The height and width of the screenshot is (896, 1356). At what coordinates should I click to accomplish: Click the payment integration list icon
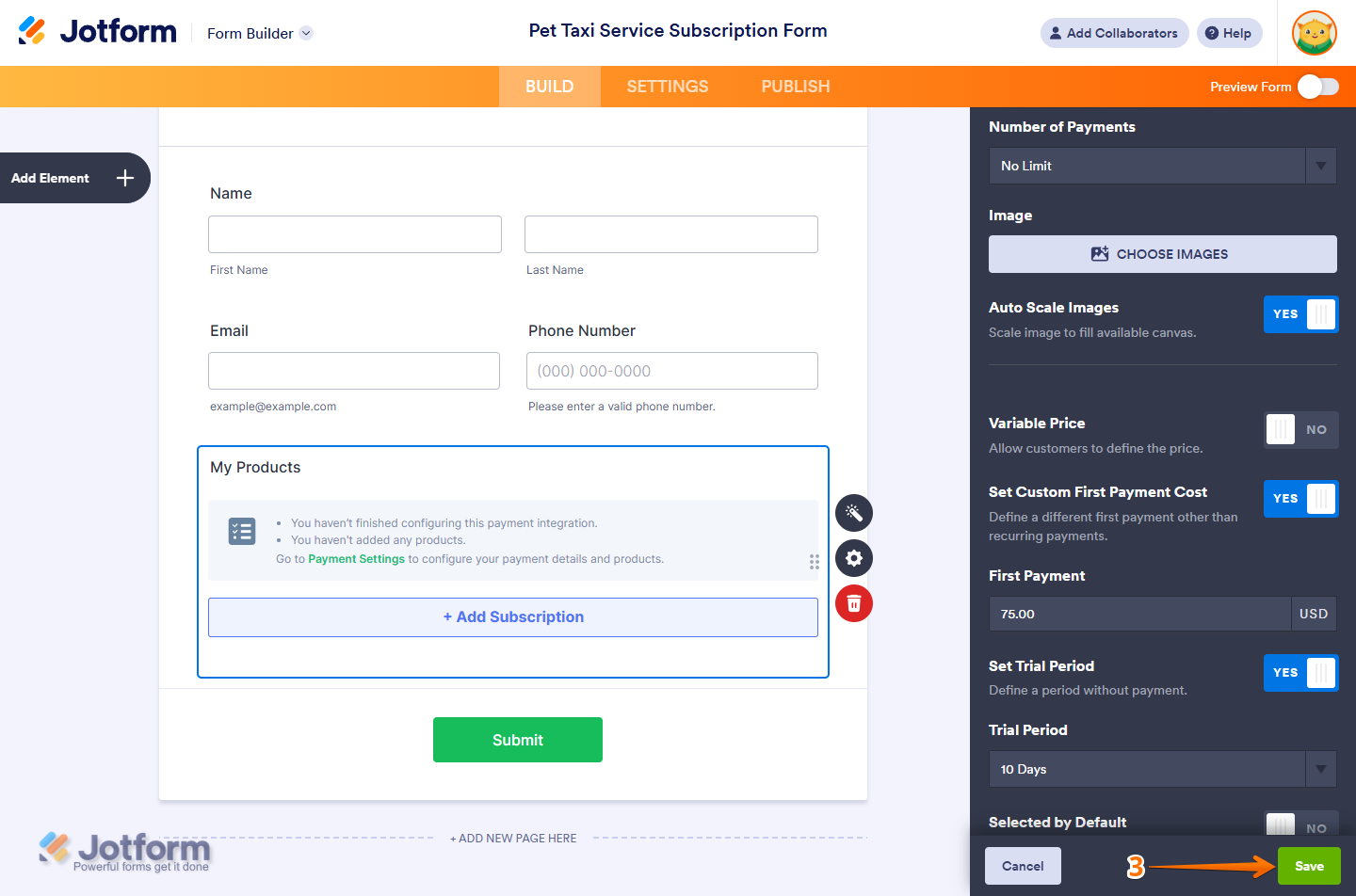pyautogui.click(x=242, y=531)
